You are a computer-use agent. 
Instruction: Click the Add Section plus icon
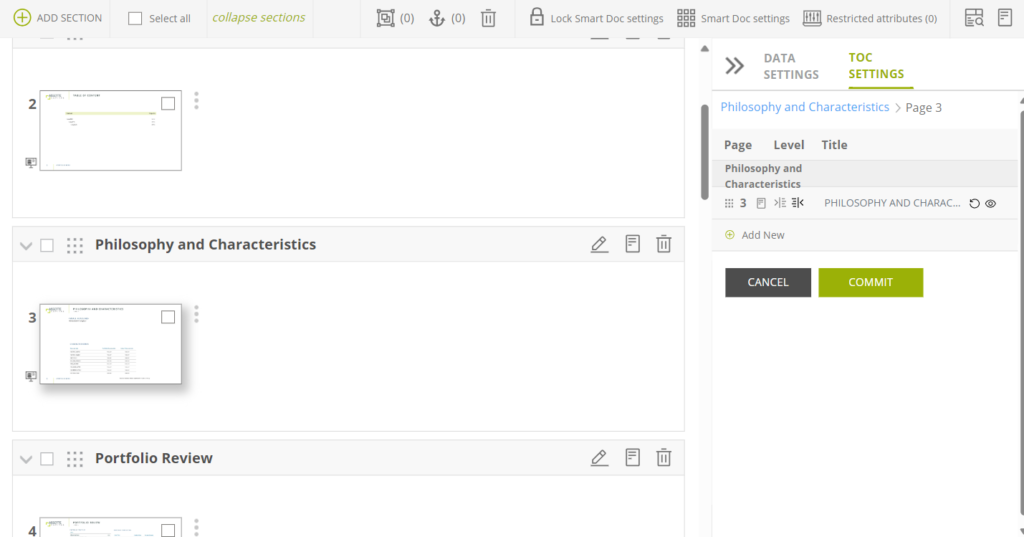(x=22, y=18)
